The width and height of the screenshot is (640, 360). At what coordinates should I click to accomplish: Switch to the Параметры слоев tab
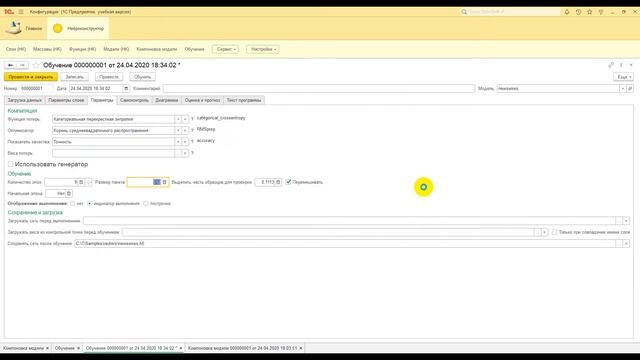pos(66,100)
